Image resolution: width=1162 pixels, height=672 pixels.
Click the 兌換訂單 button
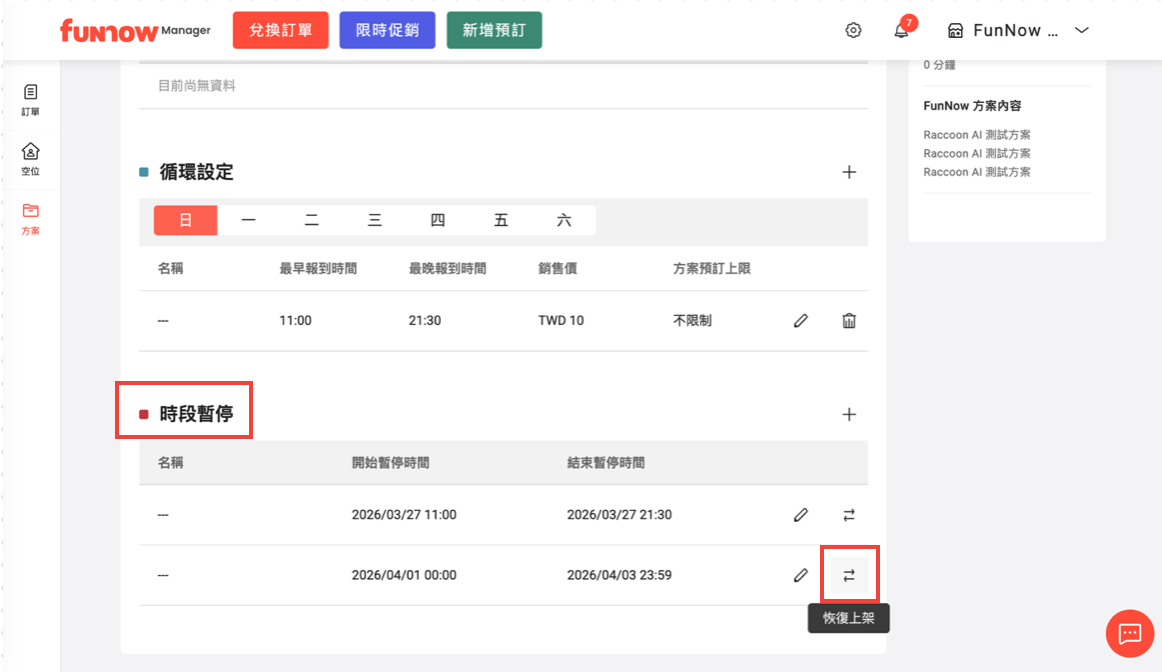(280, 30)
